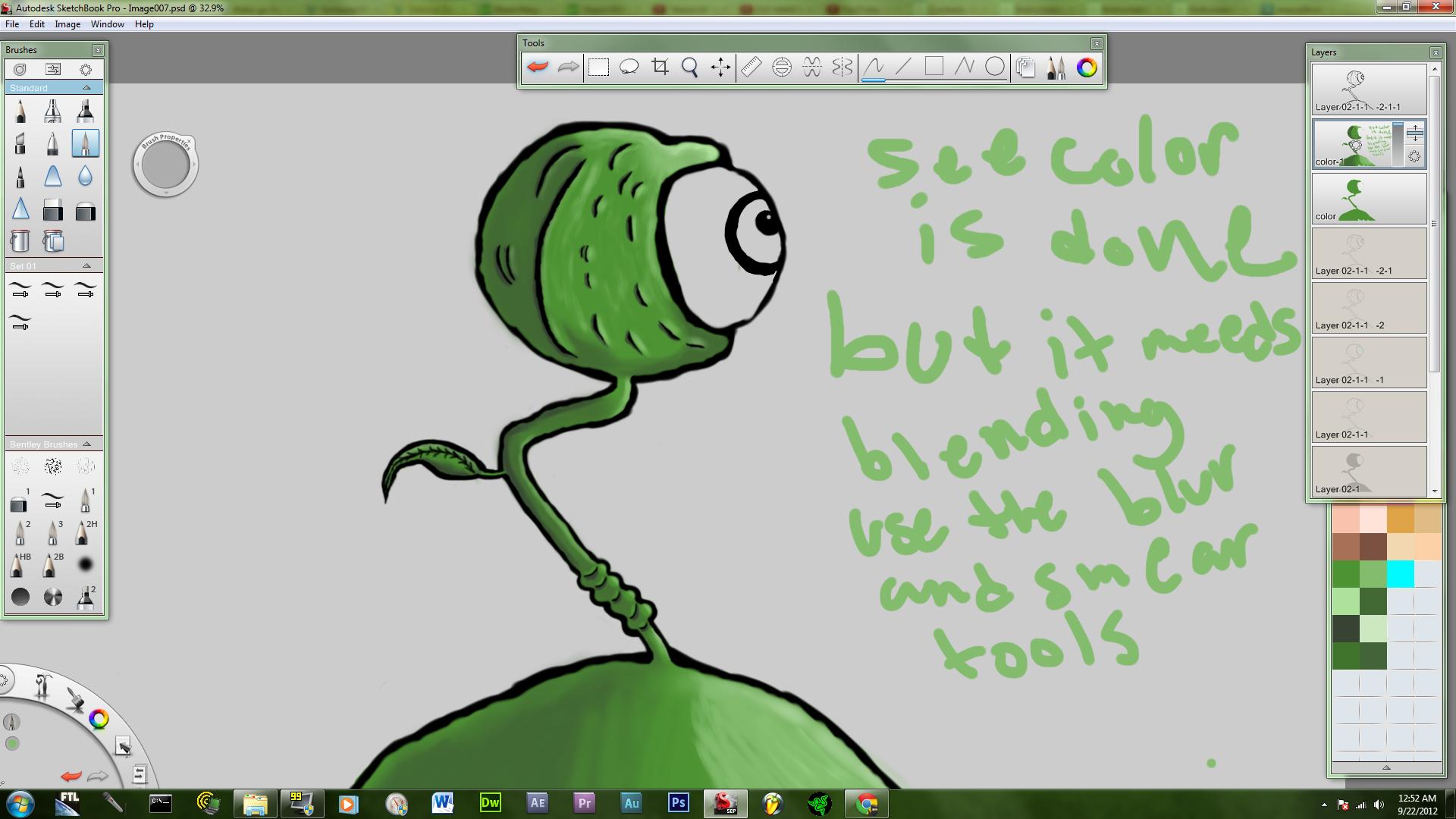The height and width of the screenshot is (819, 1456).
Task: Click the Brush Properties puck
Action: coord(165,165)
